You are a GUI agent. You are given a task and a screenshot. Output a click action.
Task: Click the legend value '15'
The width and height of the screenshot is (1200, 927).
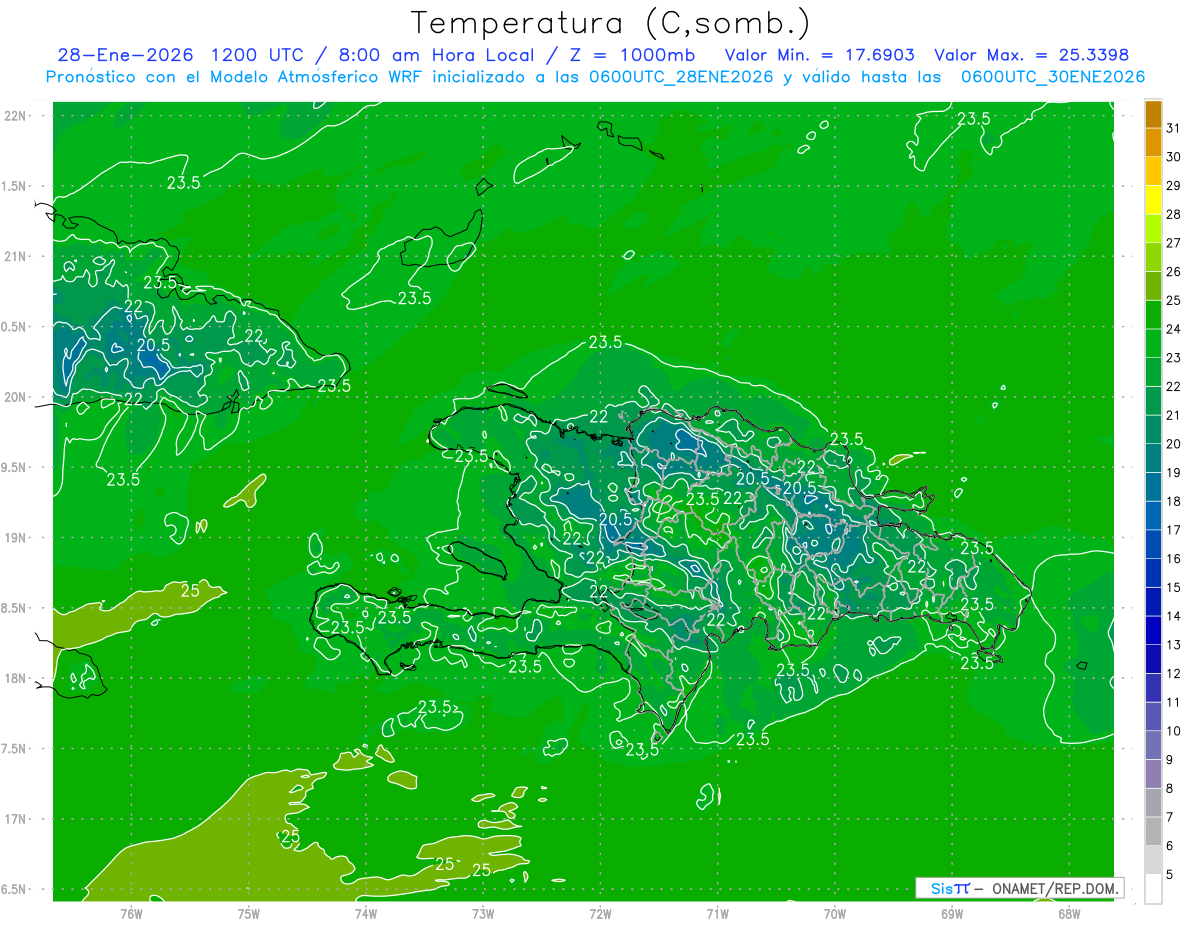point(1173,587)
